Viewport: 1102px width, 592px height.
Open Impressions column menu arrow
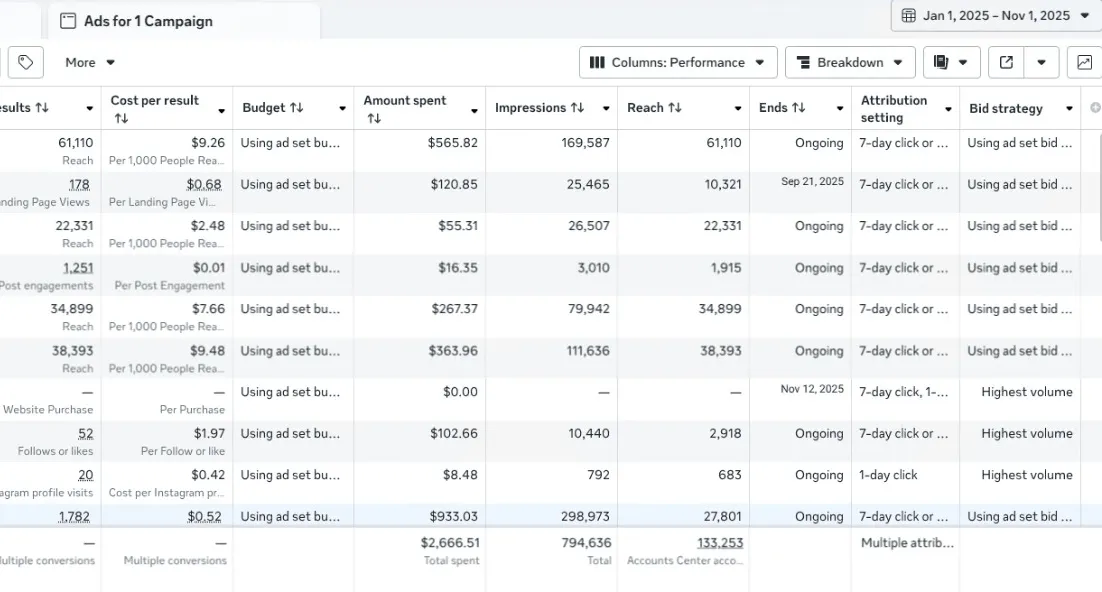606,108
